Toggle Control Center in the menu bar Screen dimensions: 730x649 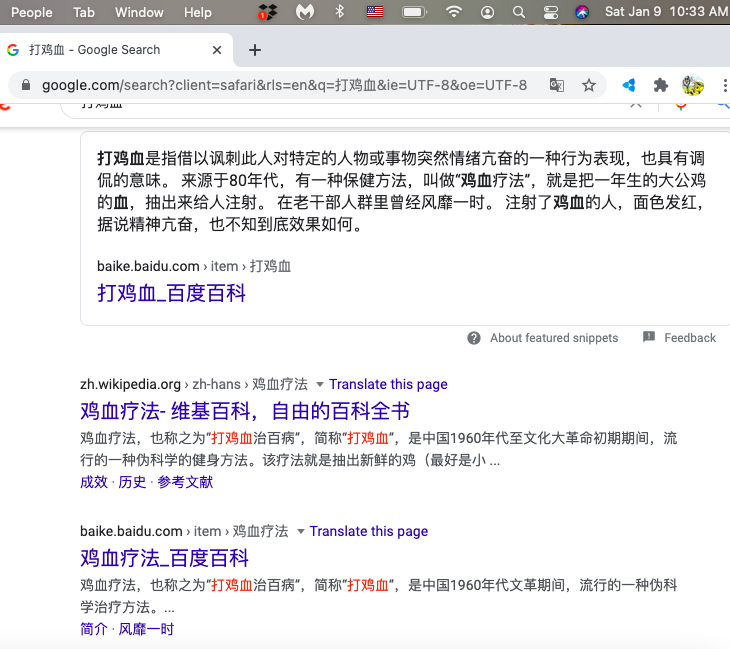[x=550, y=12]
